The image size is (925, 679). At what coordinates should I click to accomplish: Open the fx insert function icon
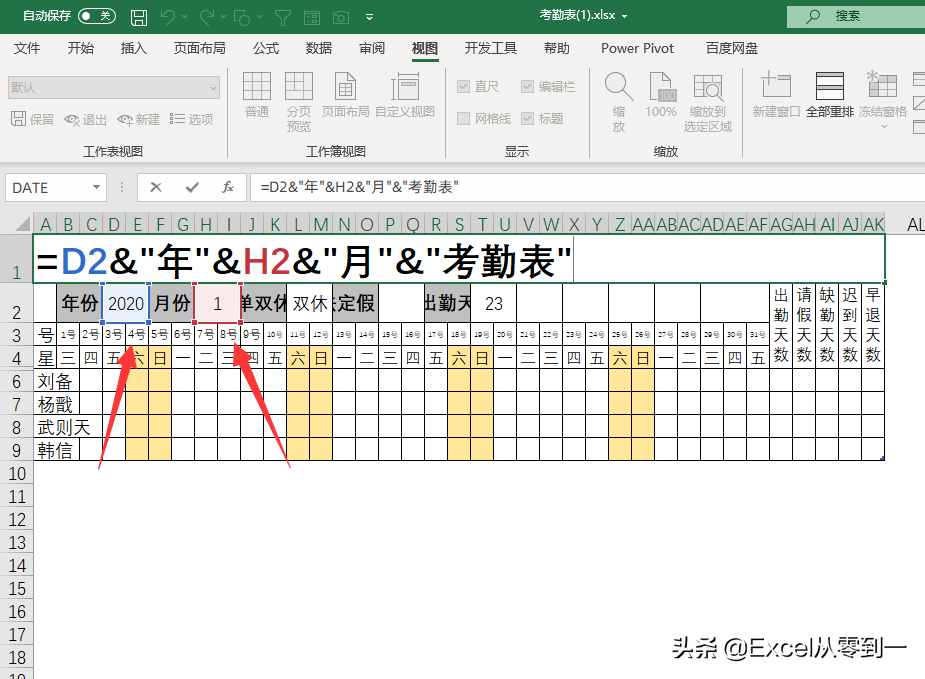228,188
